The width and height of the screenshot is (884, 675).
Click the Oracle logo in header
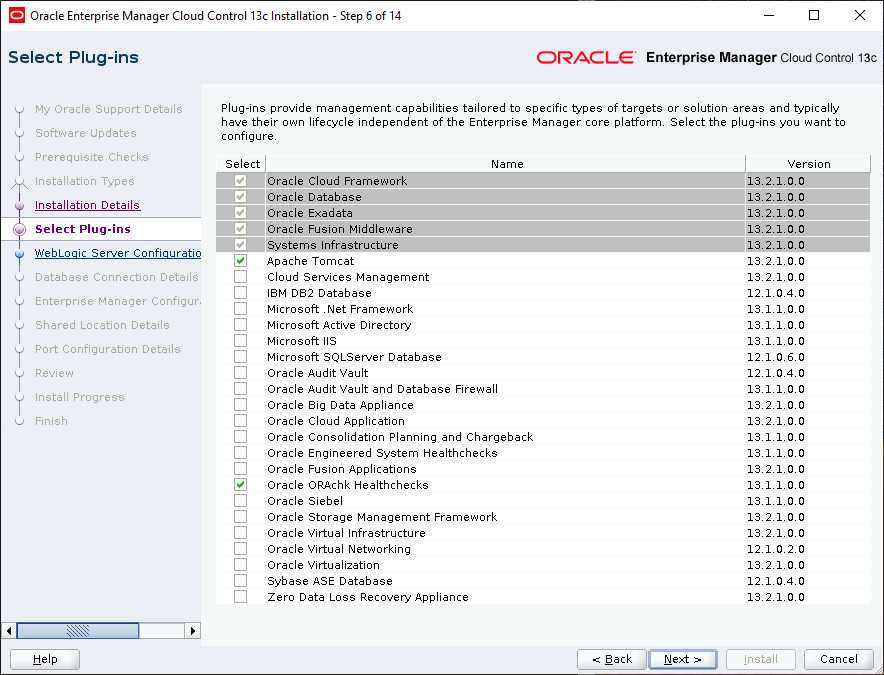586,57
